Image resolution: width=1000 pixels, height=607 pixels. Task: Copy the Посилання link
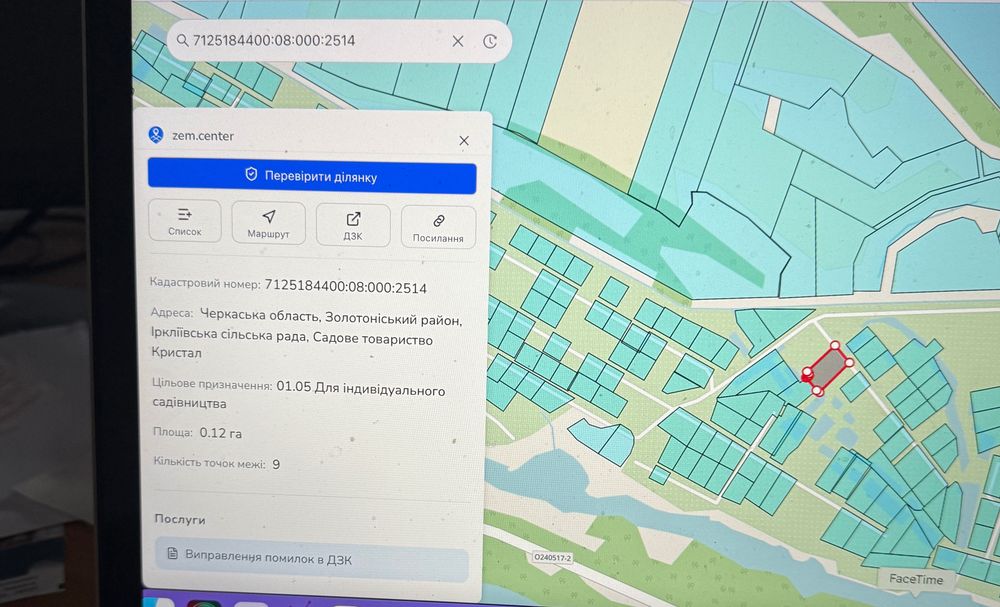click(x=438, y=227)
